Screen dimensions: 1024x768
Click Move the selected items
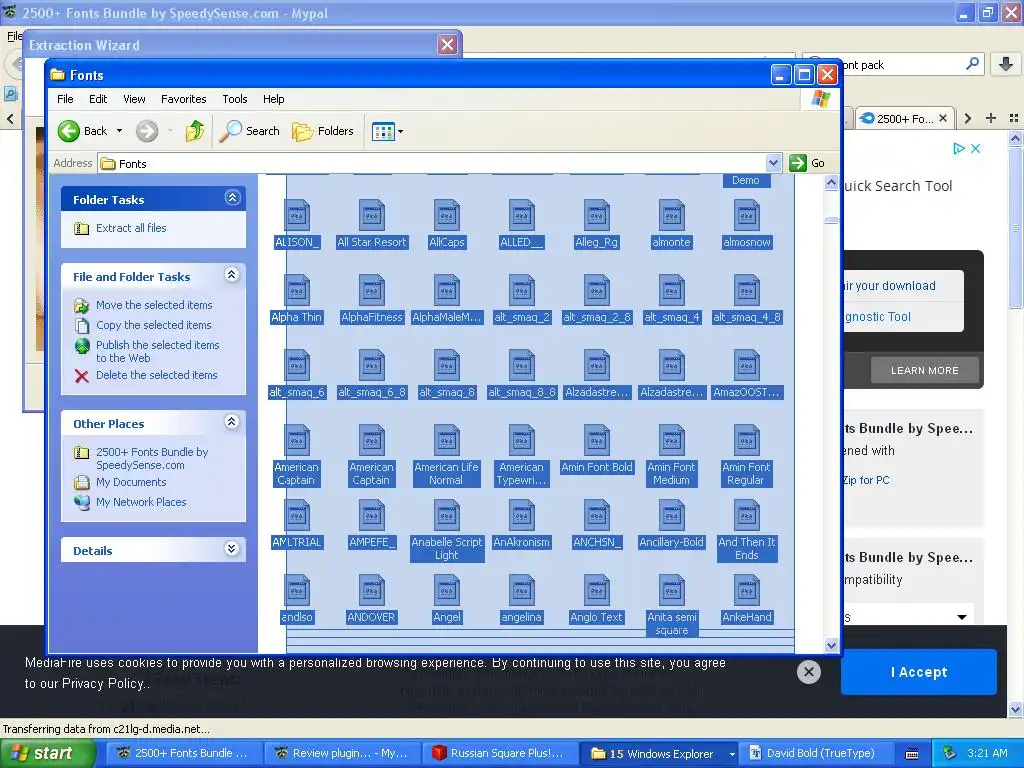154,305
